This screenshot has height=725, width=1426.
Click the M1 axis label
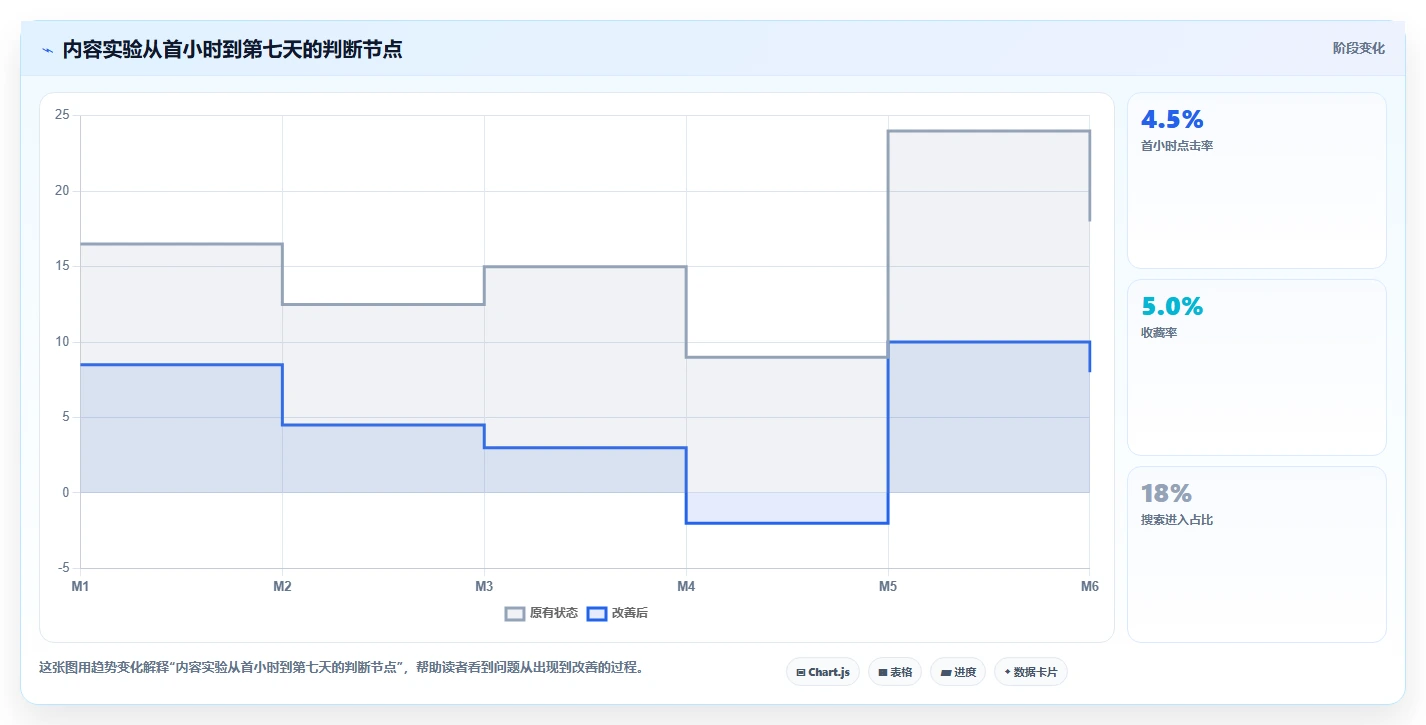(x=80, y=587)
